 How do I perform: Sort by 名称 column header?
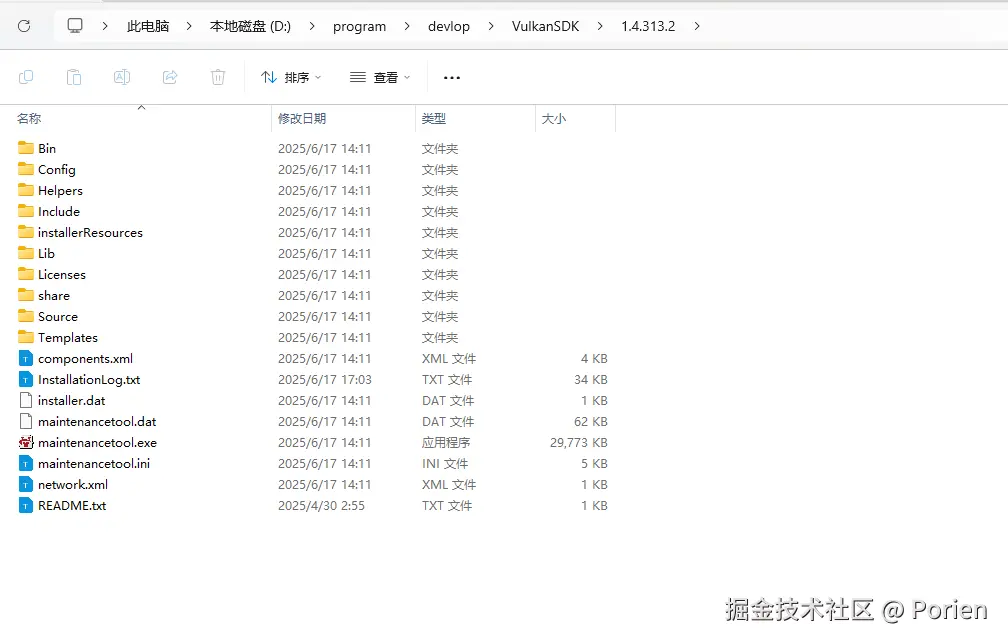point(29,118)
